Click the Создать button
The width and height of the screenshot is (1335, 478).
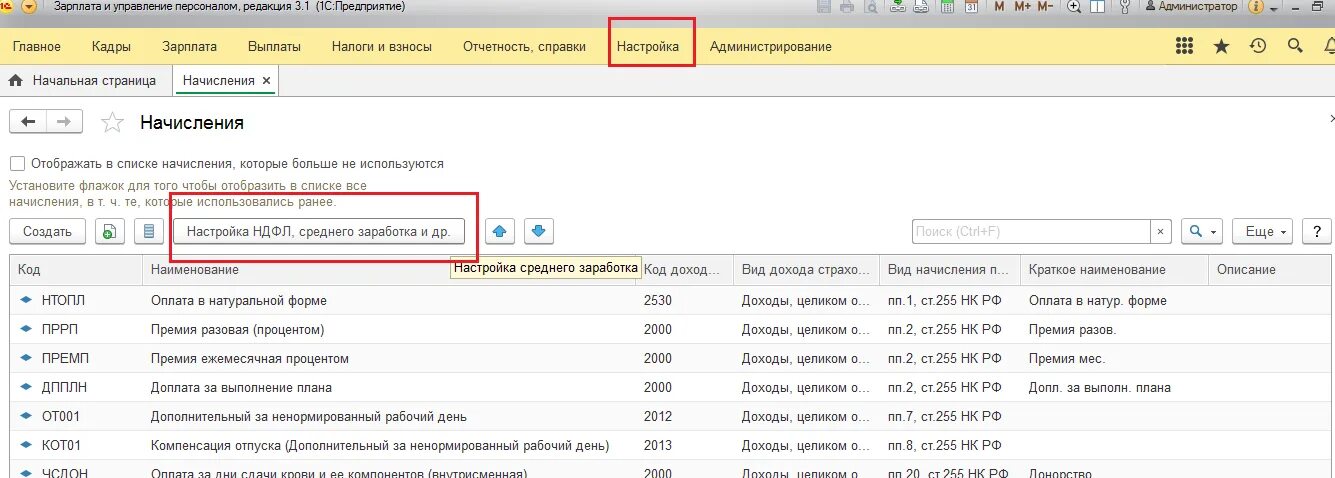[47, 231]
